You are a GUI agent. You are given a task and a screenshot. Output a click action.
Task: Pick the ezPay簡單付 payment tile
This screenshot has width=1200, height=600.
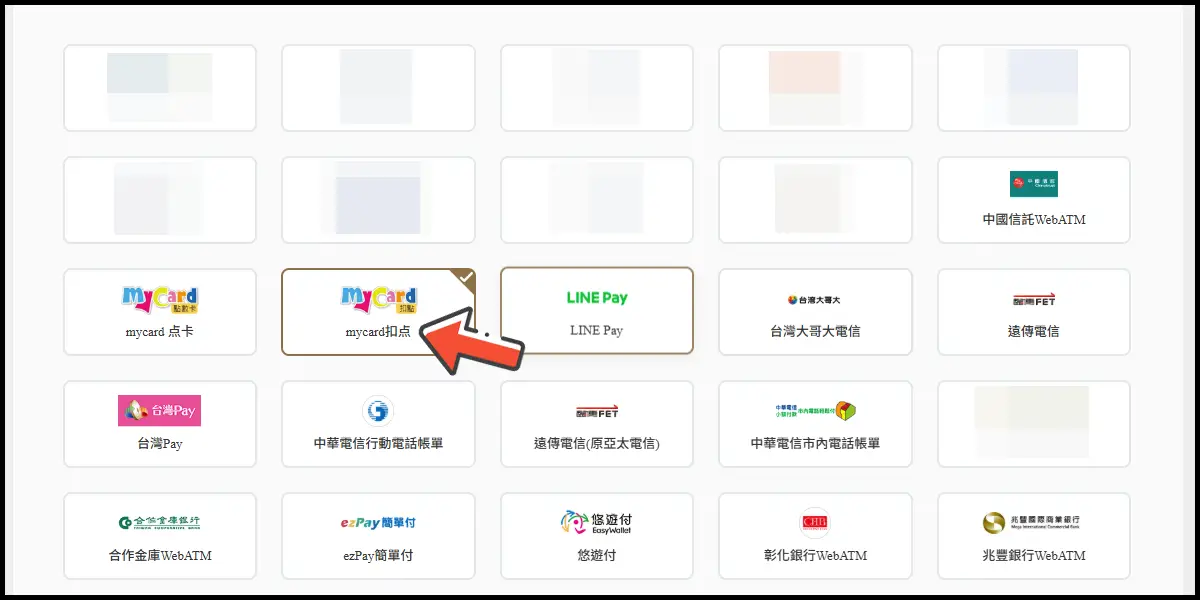click(378, 535)
